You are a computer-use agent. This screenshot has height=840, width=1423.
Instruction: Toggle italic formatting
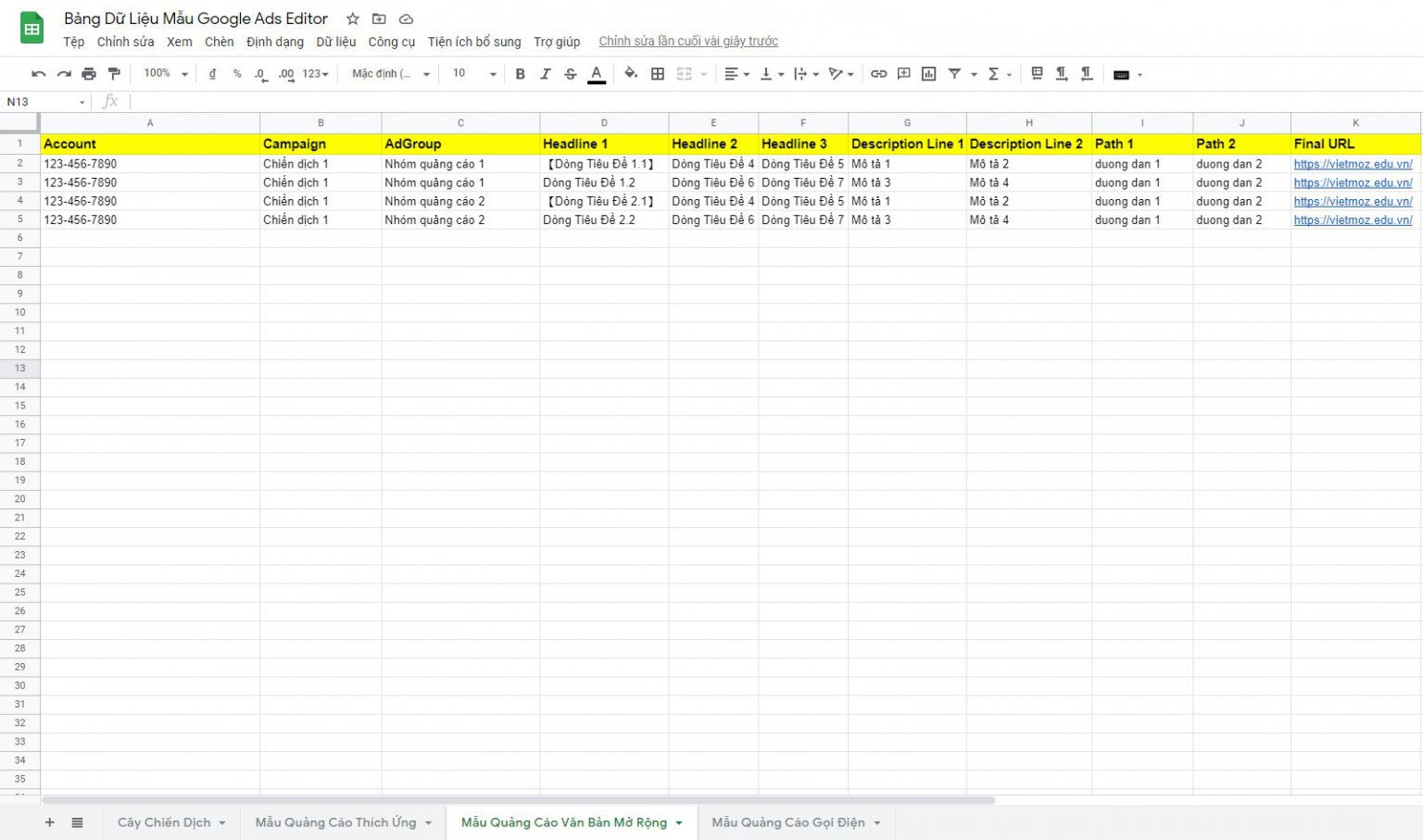click(x=546, y=74)
